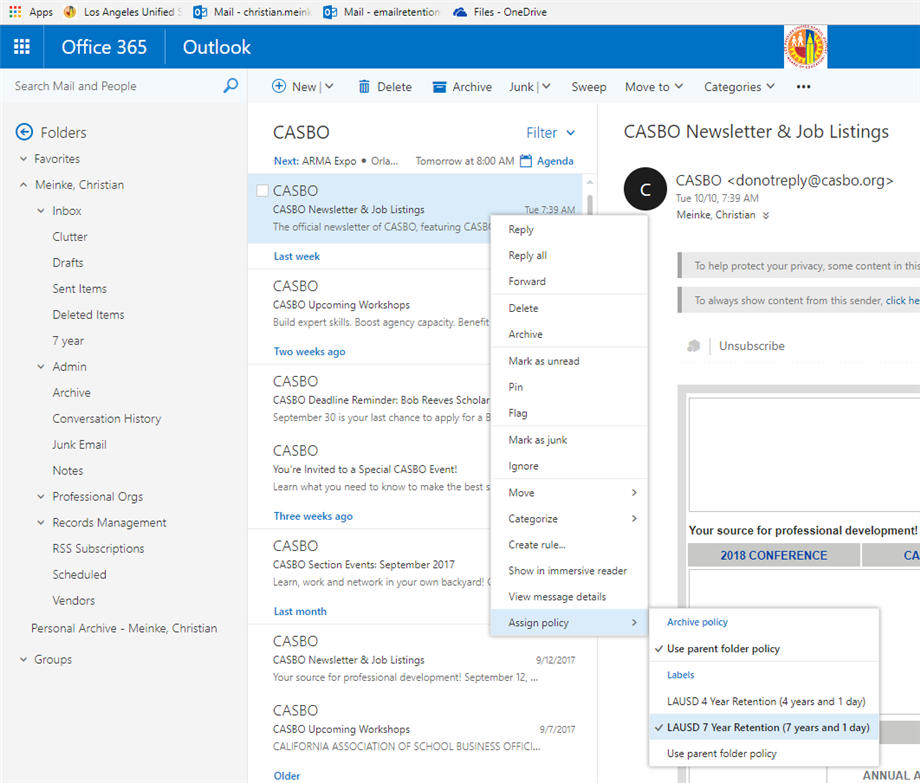
Task: Click the unsubscribe icon beside Unsubscribe
Action: click(694, 346)
